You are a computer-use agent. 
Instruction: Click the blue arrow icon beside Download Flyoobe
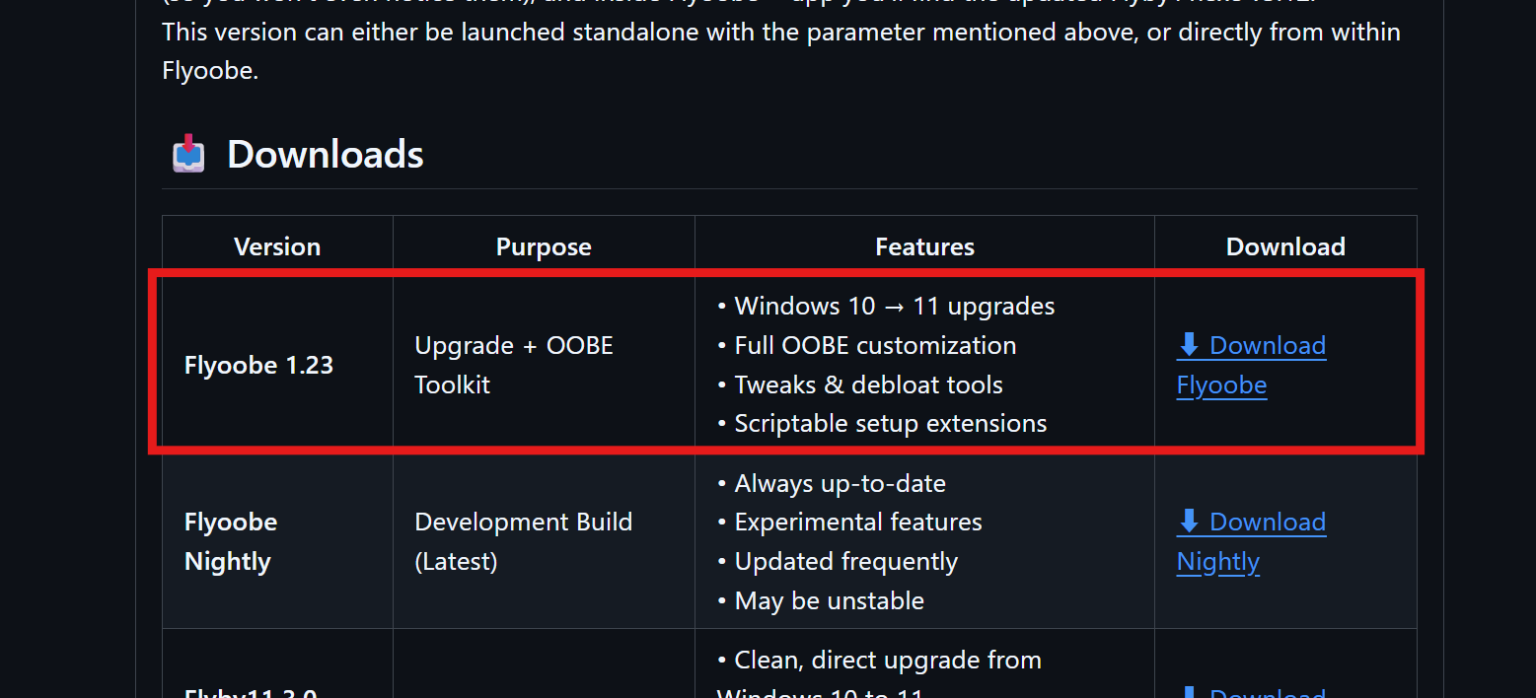point(1189,345)
